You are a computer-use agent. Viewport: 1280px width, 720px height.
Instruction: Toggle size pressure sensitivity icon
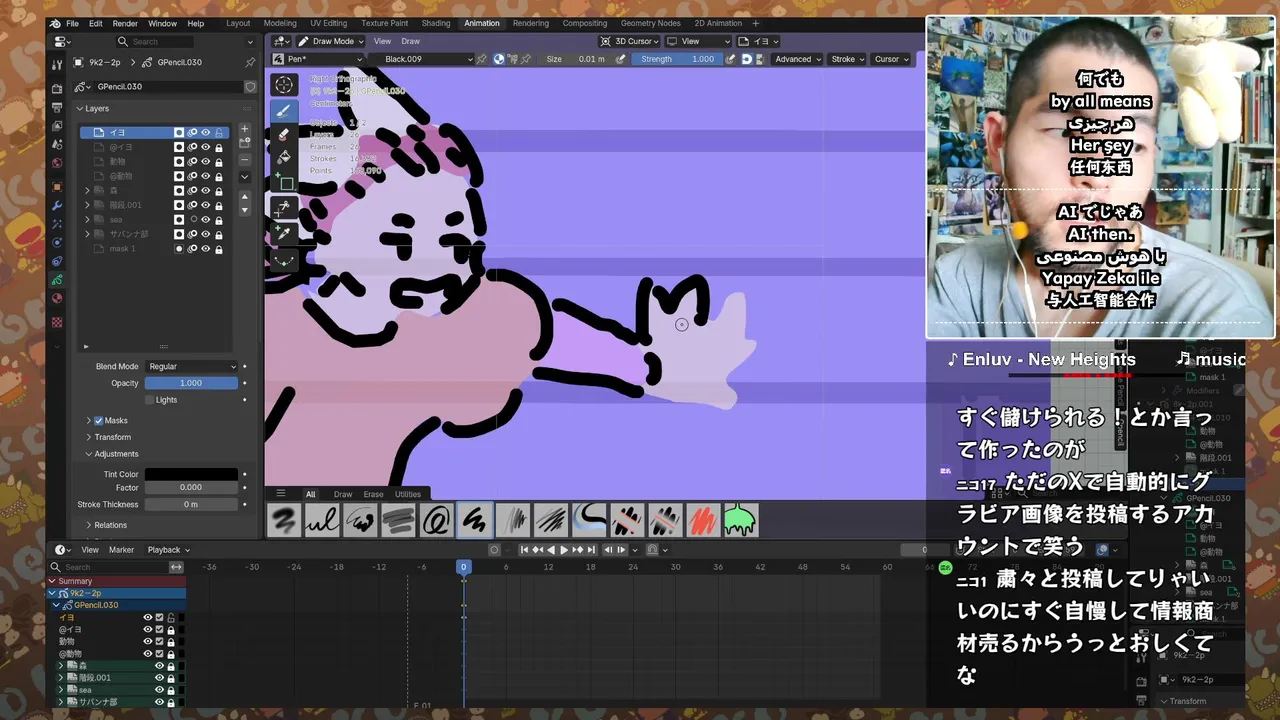(x=621, y=59)
